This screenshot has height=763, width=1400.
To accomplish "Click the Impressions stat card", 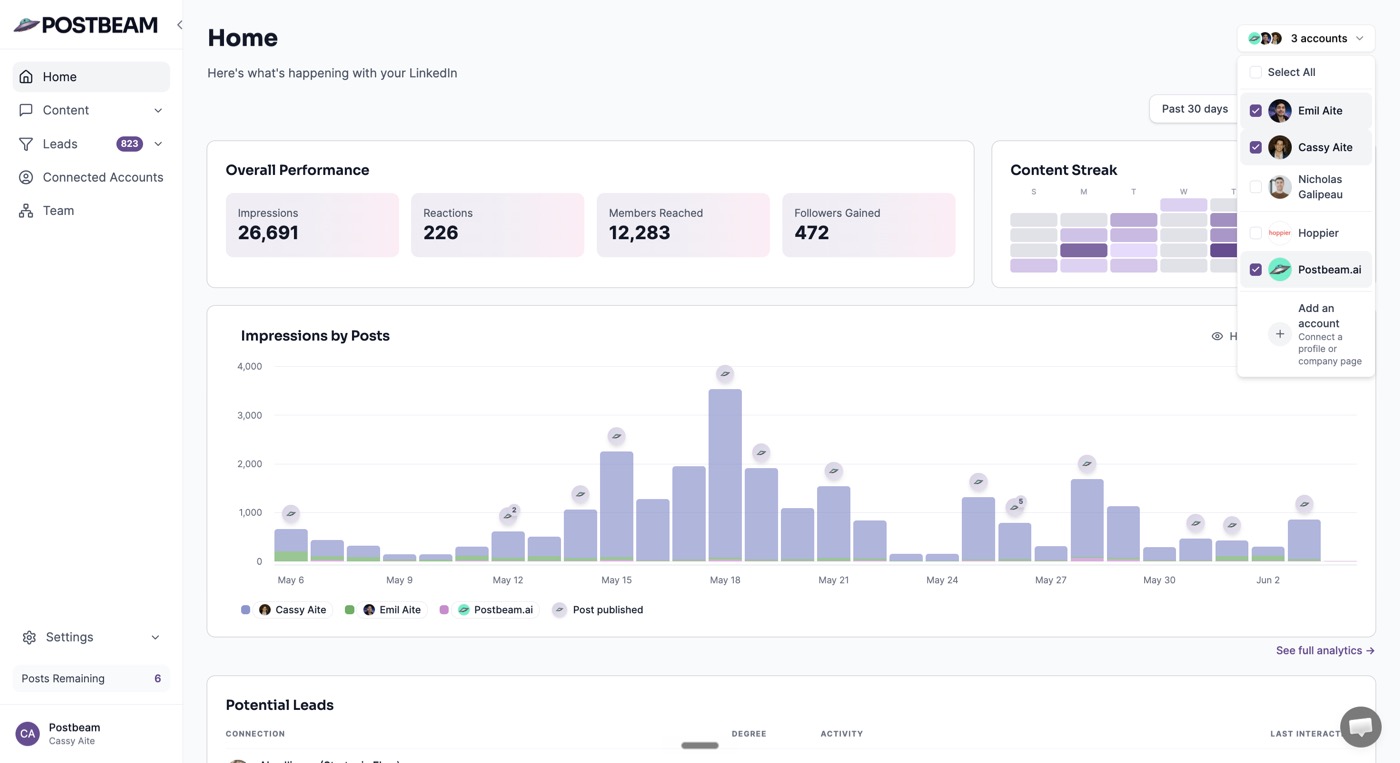I will pos(312,225).
